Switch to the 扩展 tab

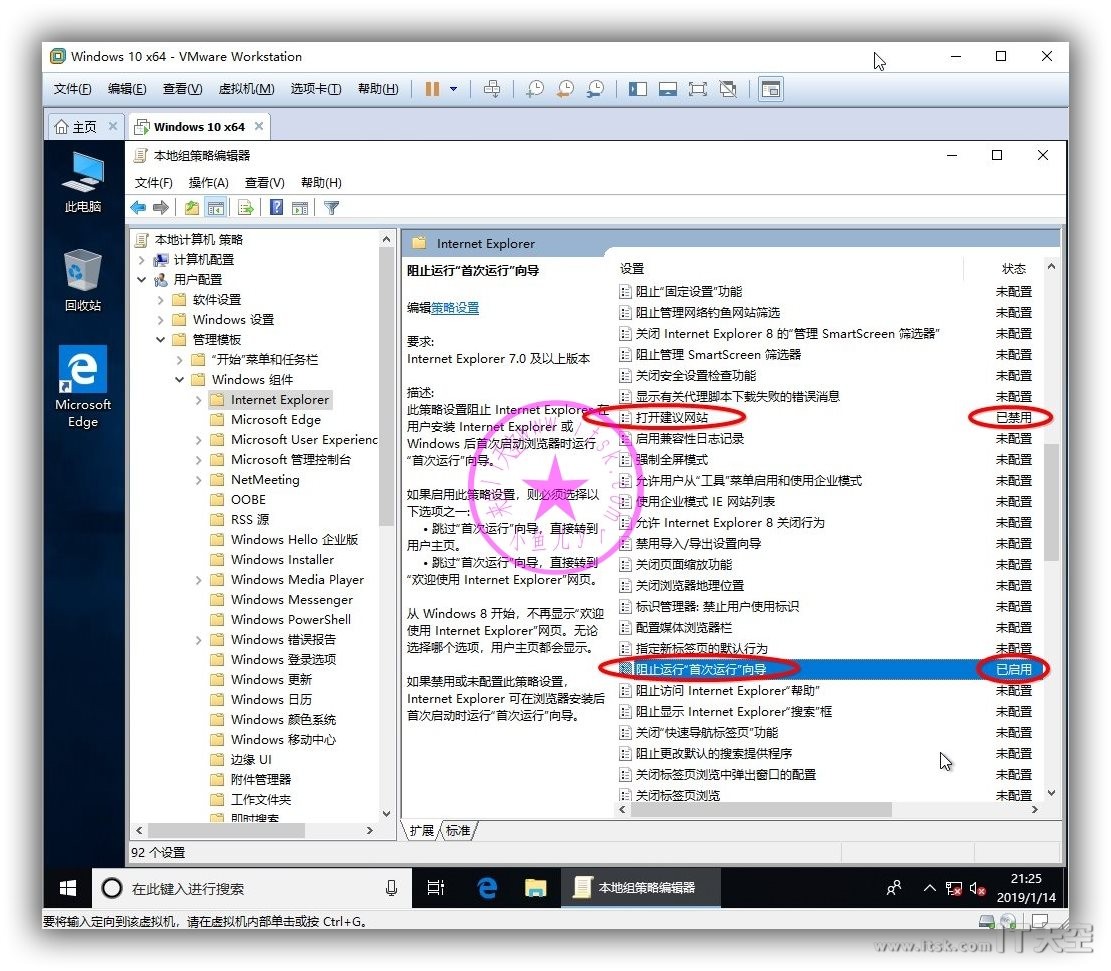(x=422, y=830)
